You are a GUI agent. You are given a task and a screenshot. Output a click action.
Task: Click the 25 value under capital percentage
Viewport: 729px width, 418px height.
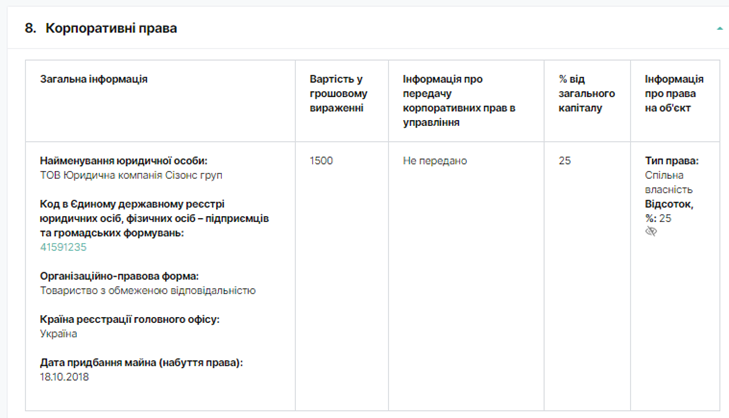[565, 161]
